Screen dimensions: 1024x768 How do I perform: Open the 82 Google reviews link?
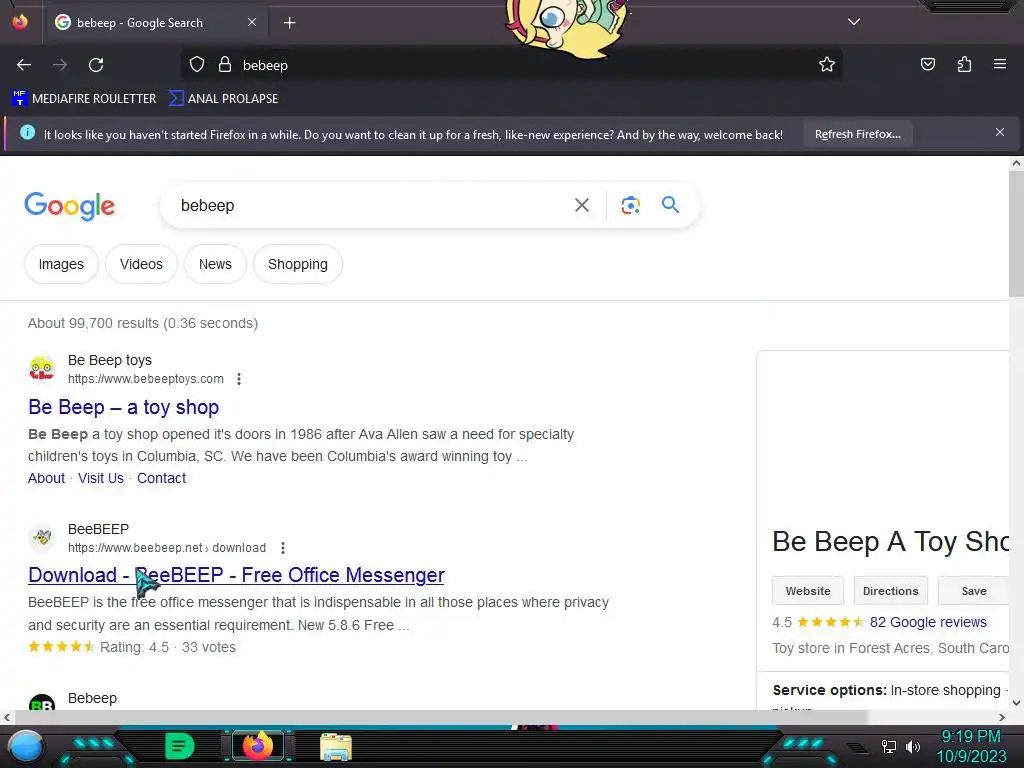[928, 622]
